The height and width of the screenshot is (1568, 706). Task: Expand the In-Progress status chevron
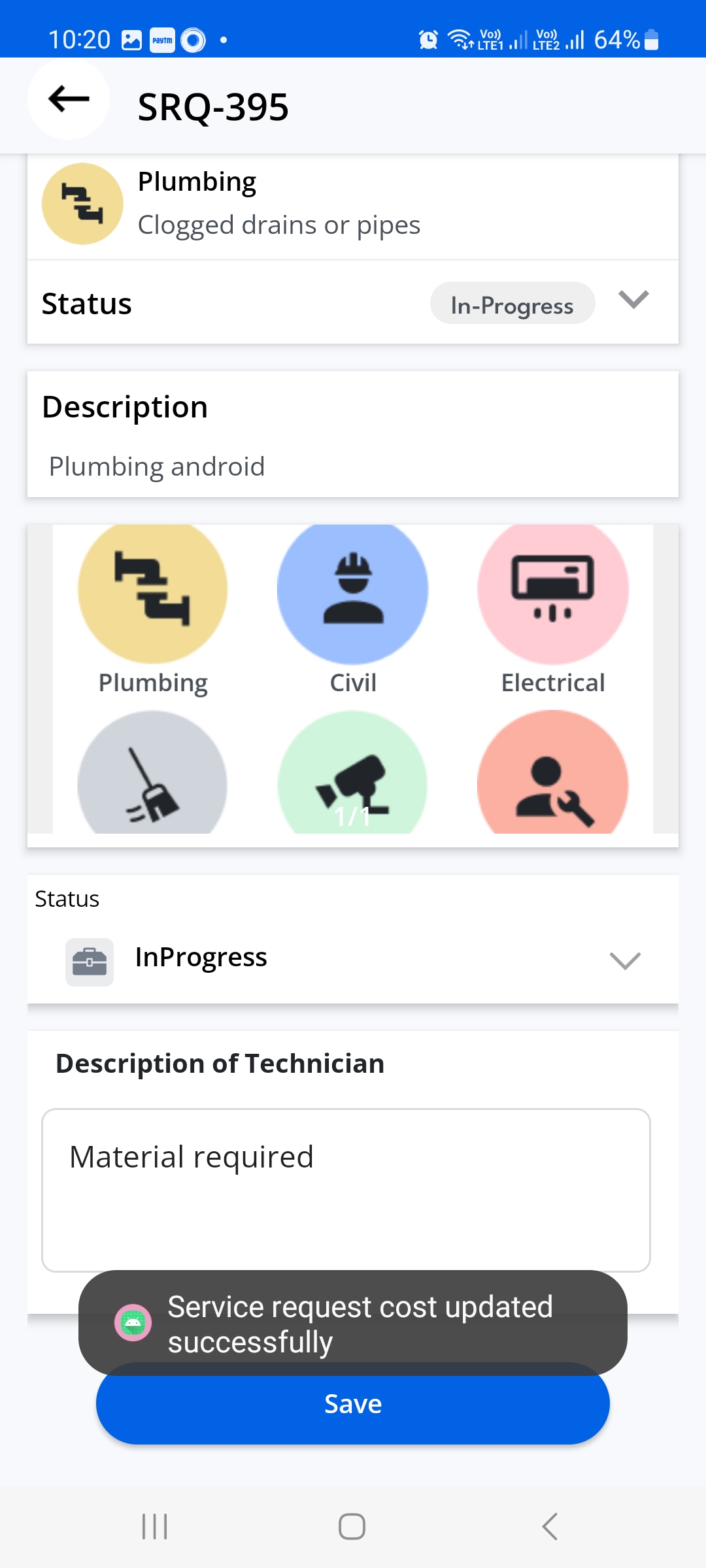pos(633,300)
